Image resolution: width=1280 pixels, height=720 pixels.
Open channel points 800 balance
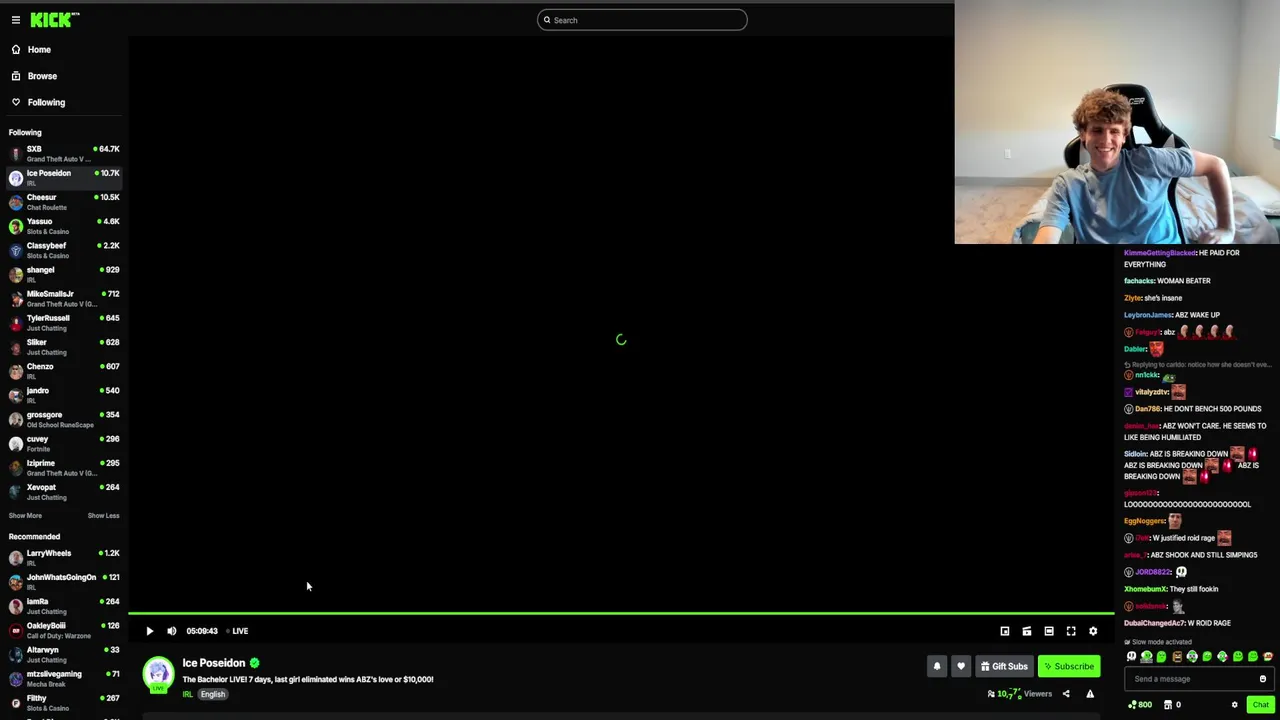tap(1140, 705)
